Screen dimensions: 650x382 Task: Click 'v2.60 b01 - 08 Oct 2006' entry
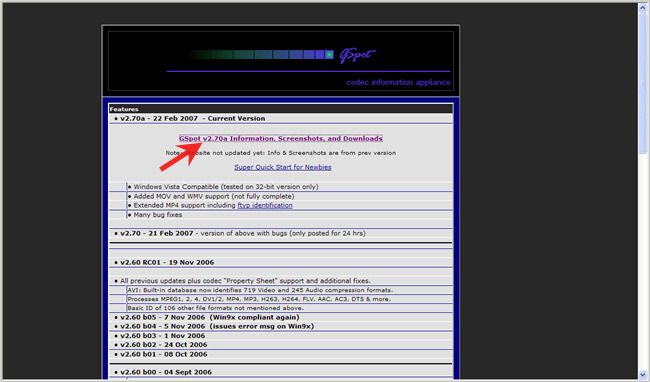(164, 354)
